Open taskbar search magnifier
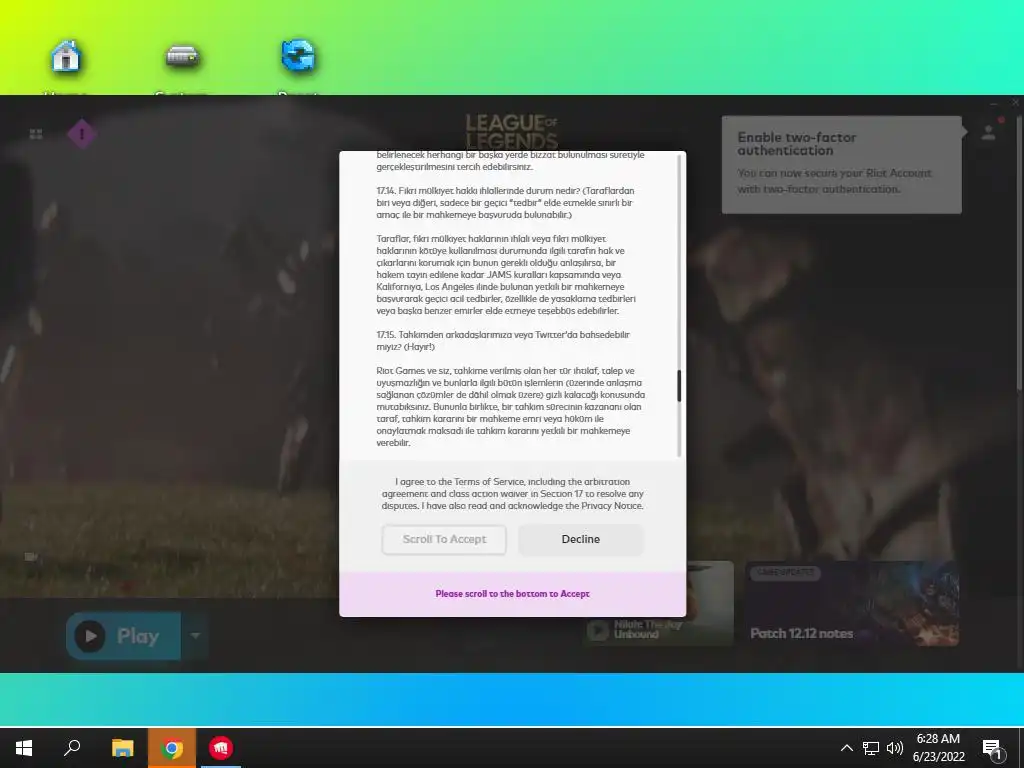This screenshot has height=768, width=1024. [x=72, y=748]
